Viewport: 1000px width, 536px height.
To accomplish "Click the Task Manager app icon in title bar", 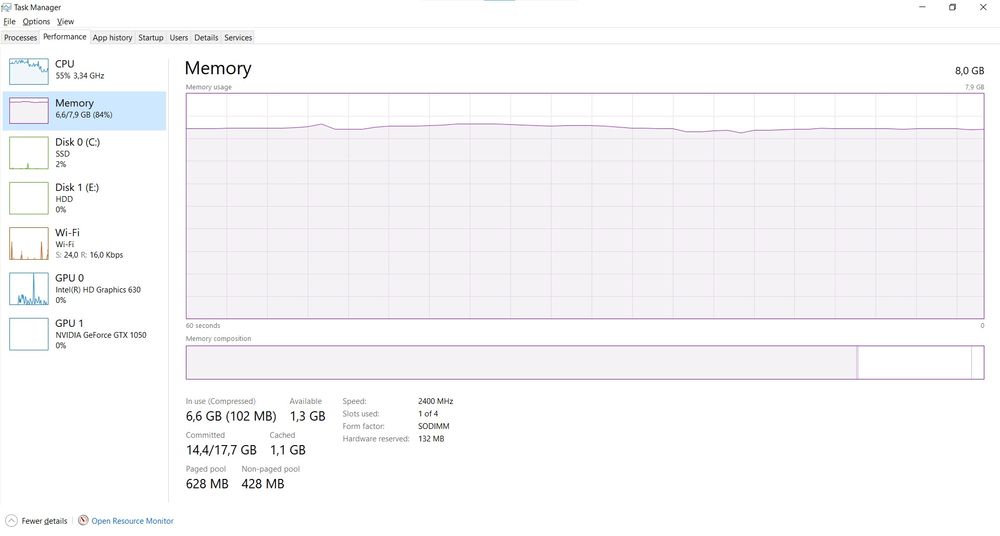I will [7, 7].
